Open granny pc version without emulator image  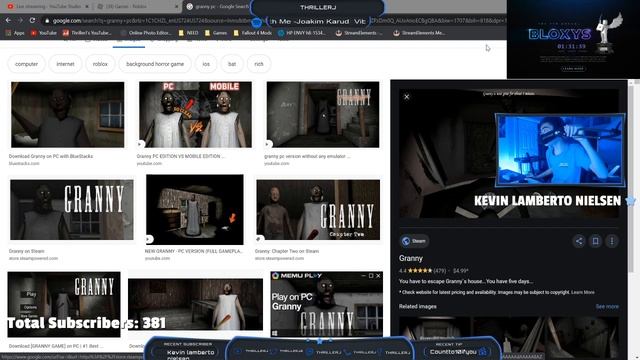point(323,115)
